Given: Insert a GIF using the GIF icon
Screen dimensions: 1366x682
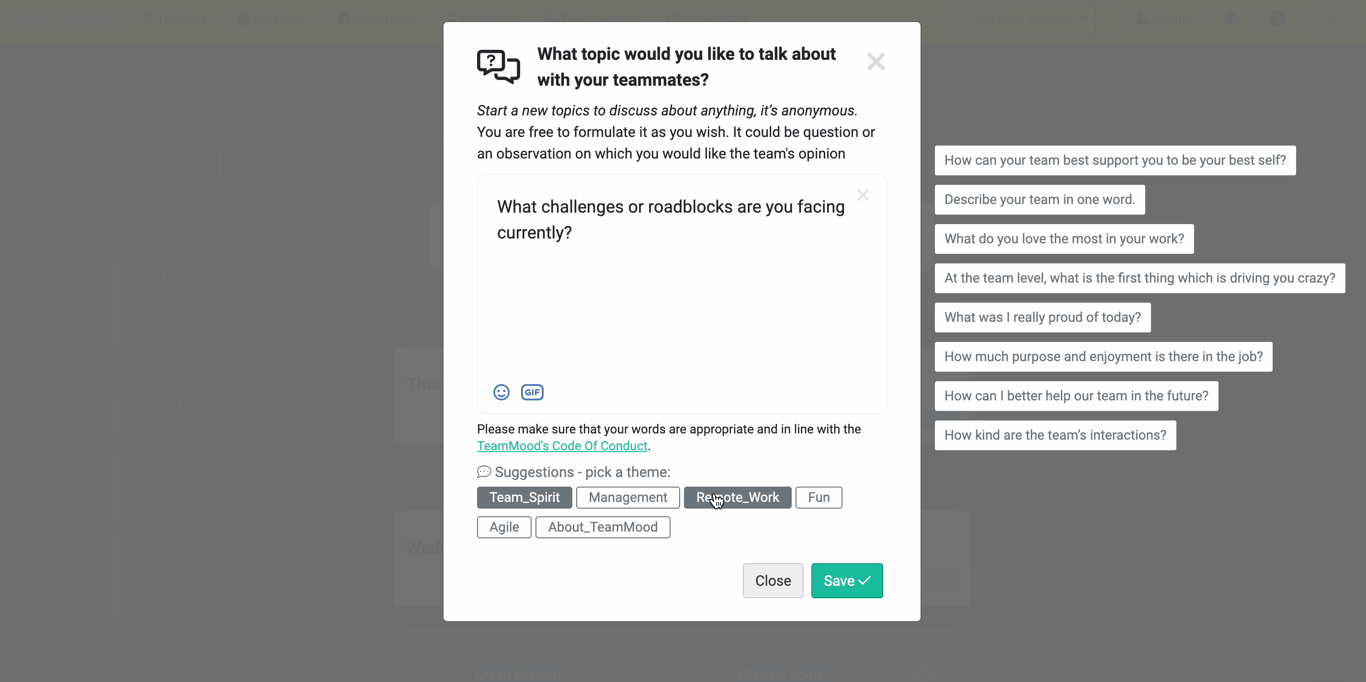Looking at the screenshot, I should 532,393.
